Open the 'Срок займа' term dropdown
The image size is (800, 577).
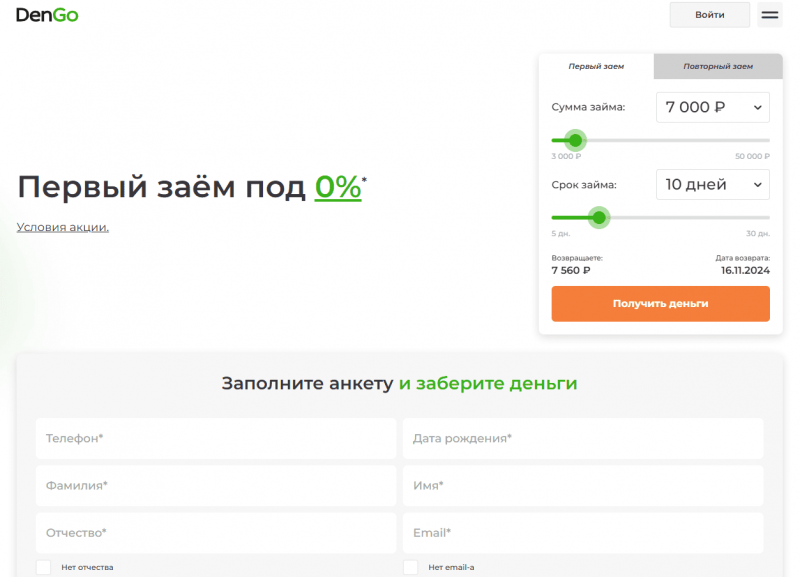coord(712,184)
